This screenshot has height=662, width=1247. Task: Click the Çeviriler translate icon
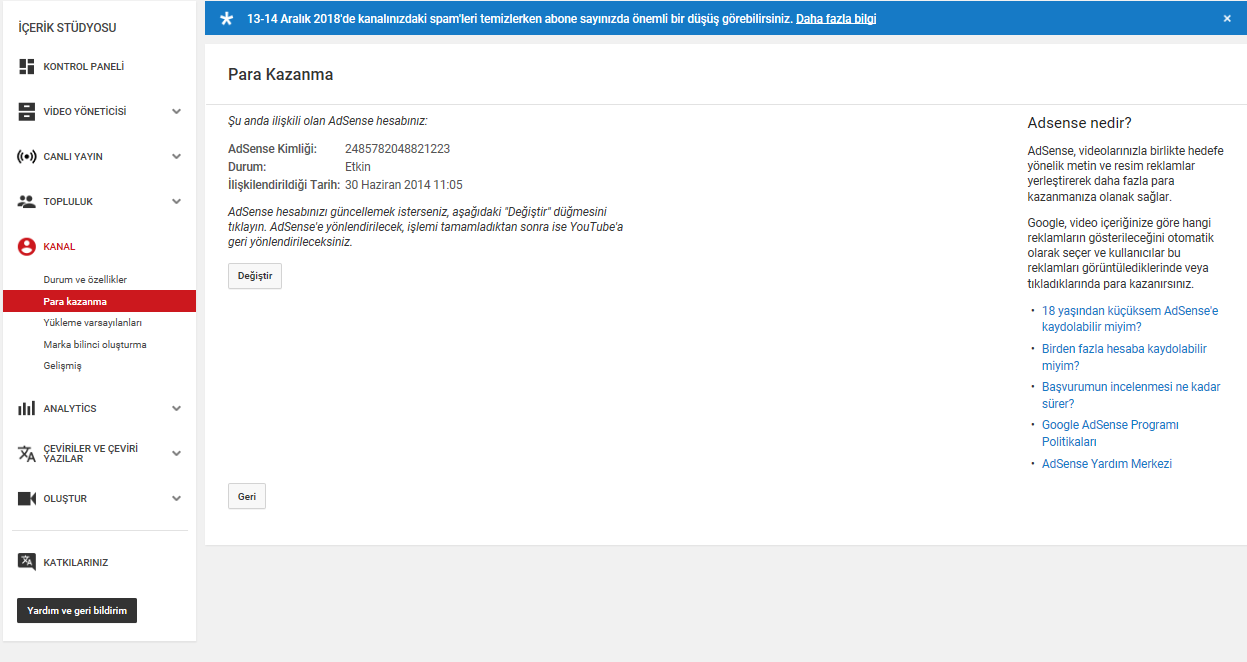(27, 453)
